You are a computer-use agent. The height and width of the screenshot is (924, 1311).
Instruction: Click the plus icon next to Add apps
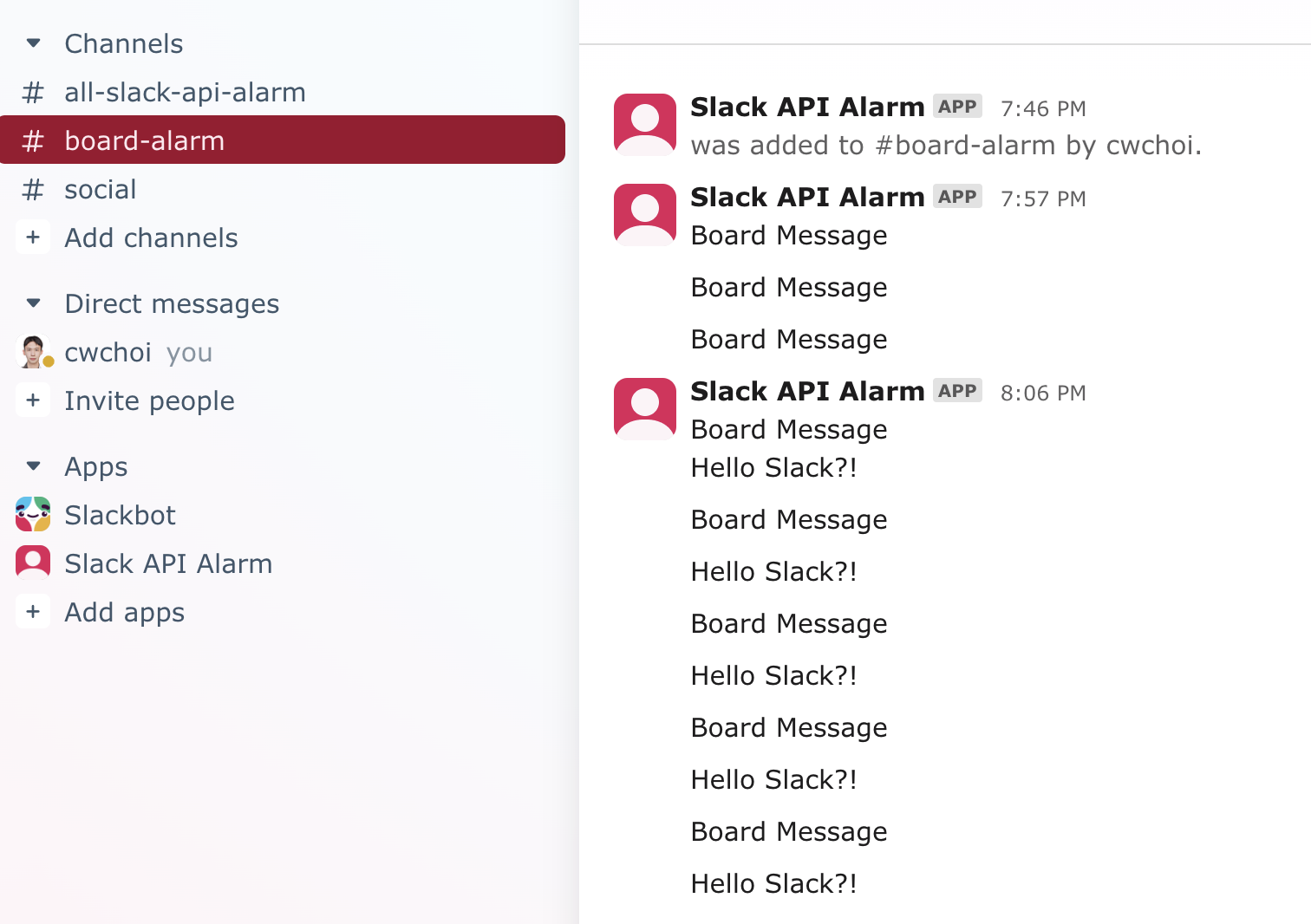click(33, 612)
